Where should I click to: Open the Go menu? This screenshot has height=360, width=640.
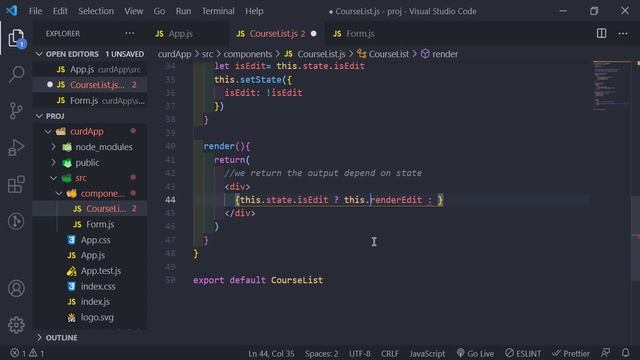tap(159, 11)
